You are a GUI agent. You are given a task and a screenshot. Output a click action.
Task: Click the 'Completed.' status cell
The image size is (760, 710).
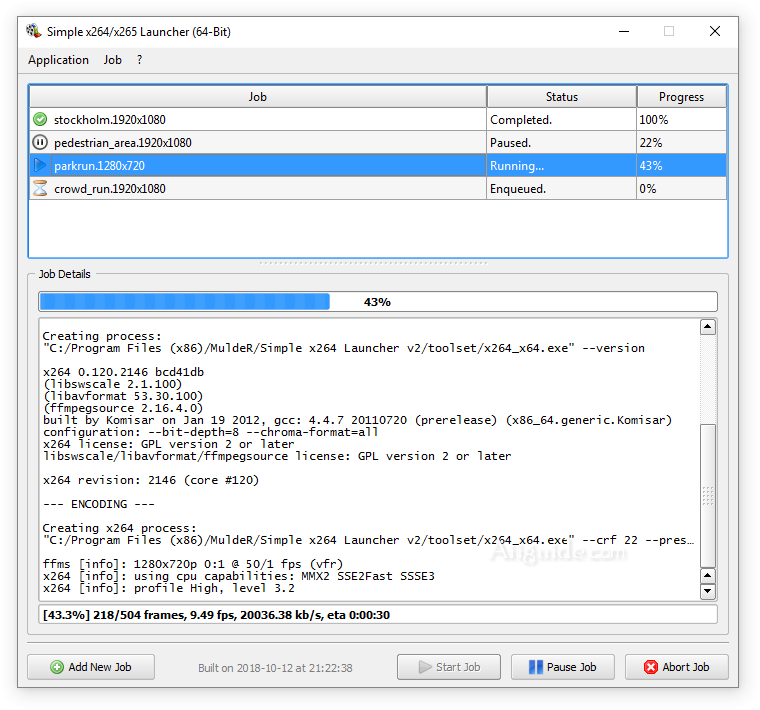562,120
